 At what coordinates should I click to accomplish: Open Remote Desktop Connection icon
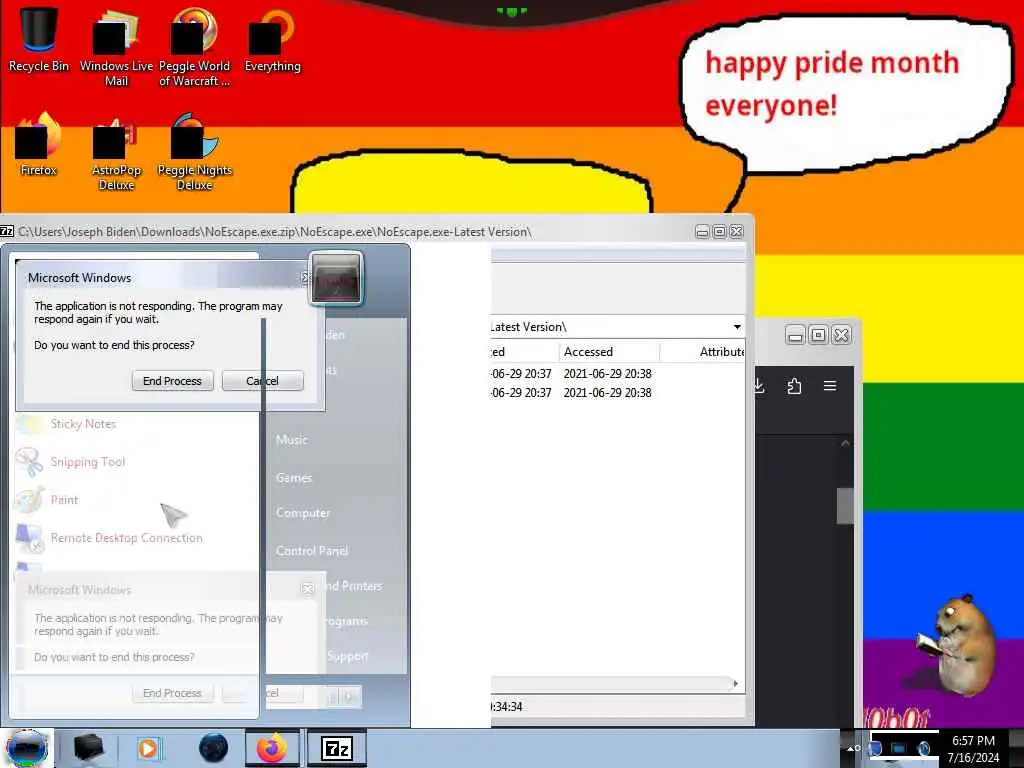29,538
